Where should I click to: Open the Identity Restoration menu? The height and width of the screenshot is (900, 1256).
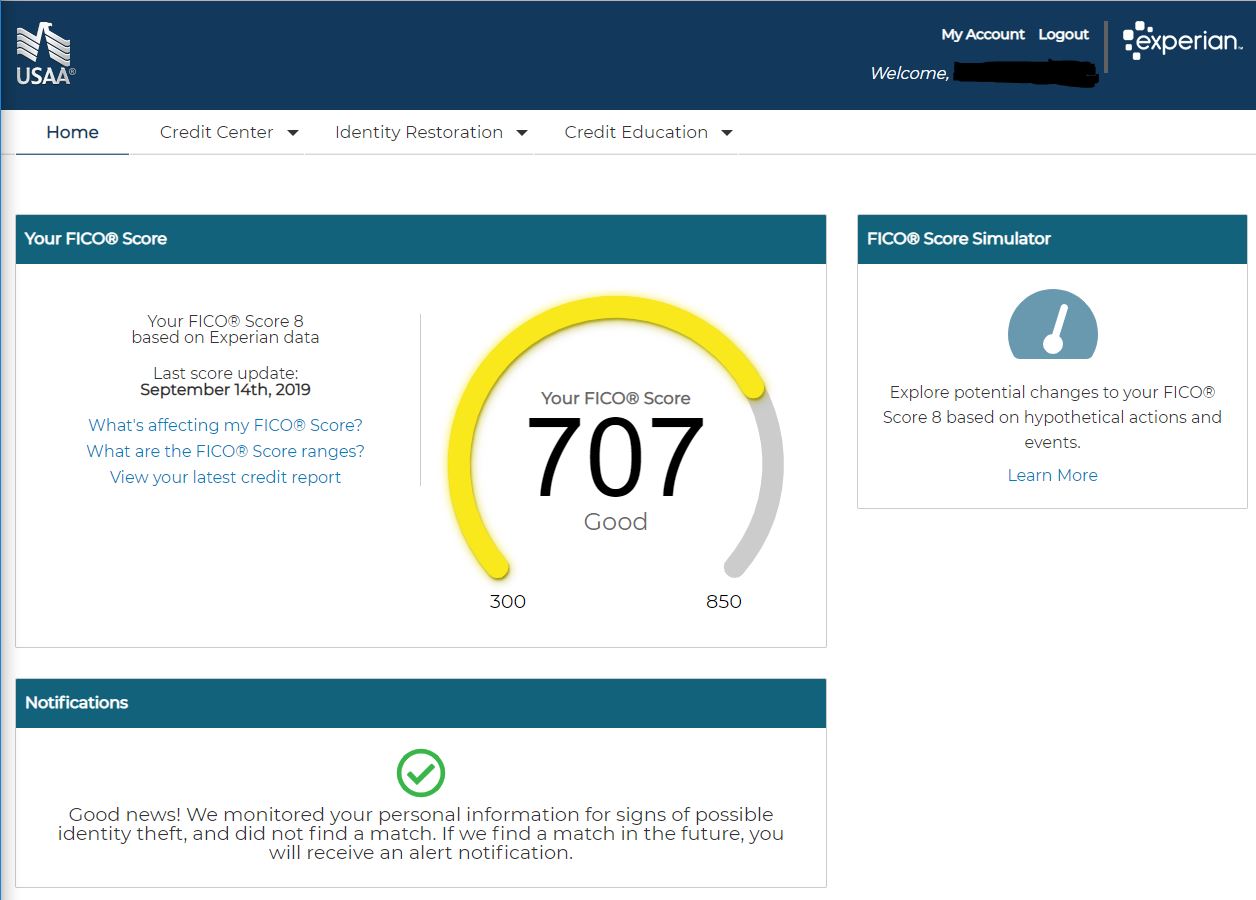[419, 132]
